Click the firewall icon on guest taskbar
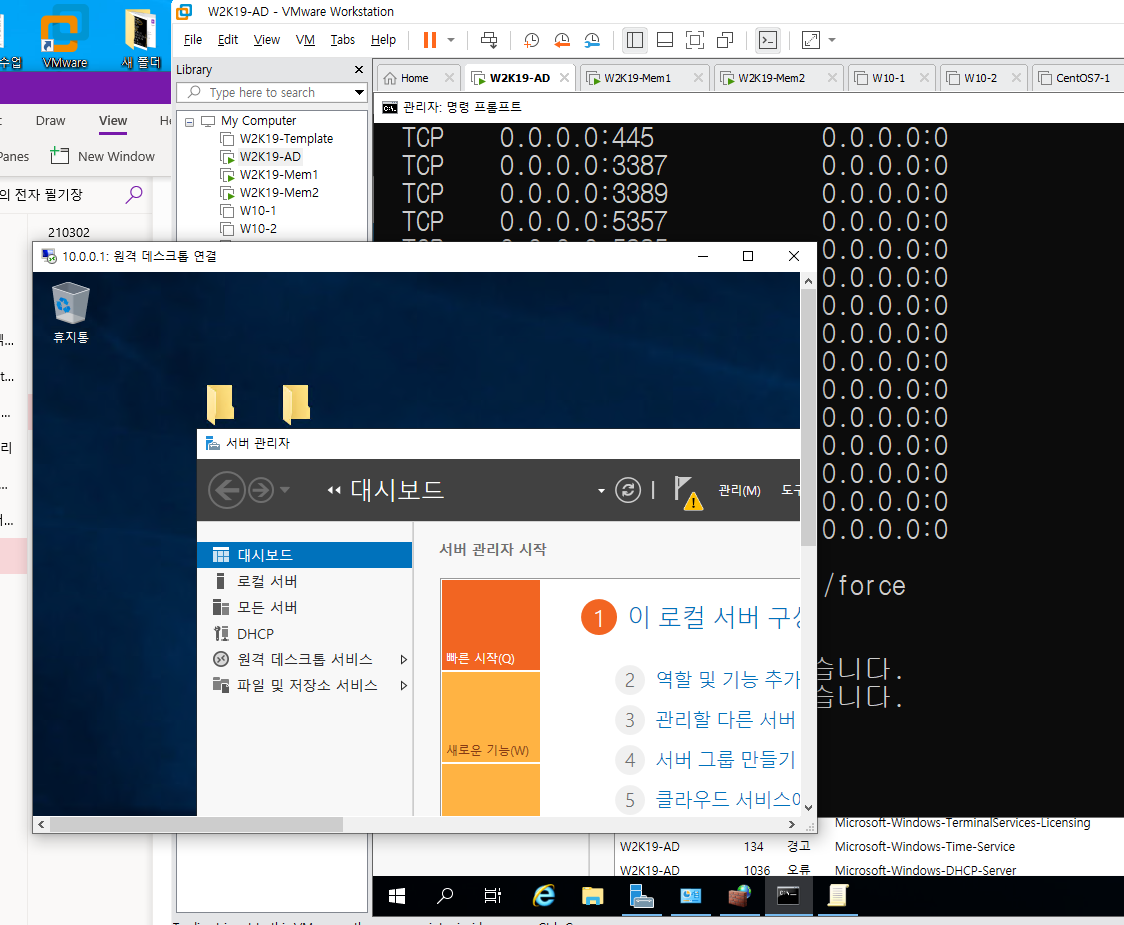Viewport: 1124px width, 925px height. point(739,896)
